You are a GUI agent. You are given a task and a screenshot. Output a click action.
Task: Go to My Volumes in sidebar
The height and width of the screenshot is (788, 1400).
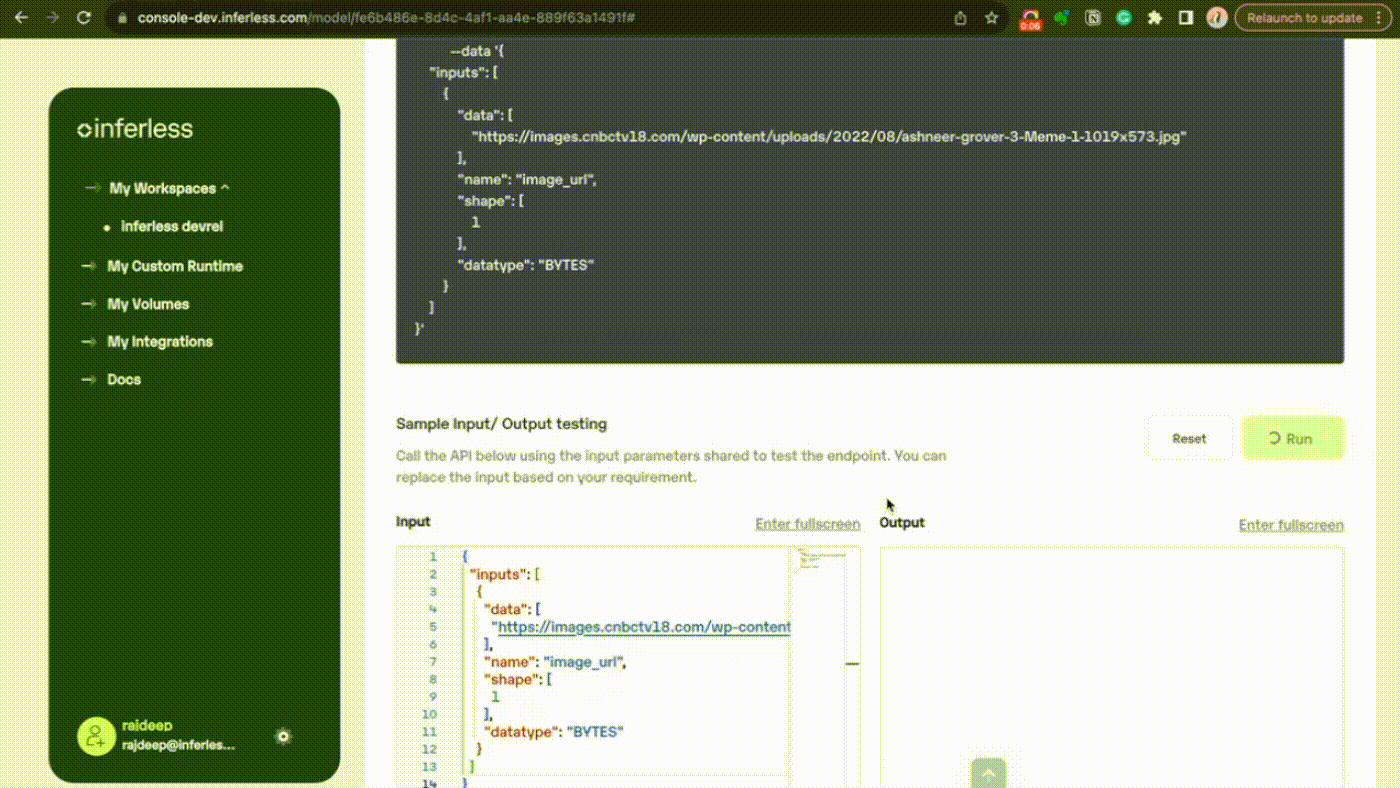pyautogui.click(x=148, y=304)
